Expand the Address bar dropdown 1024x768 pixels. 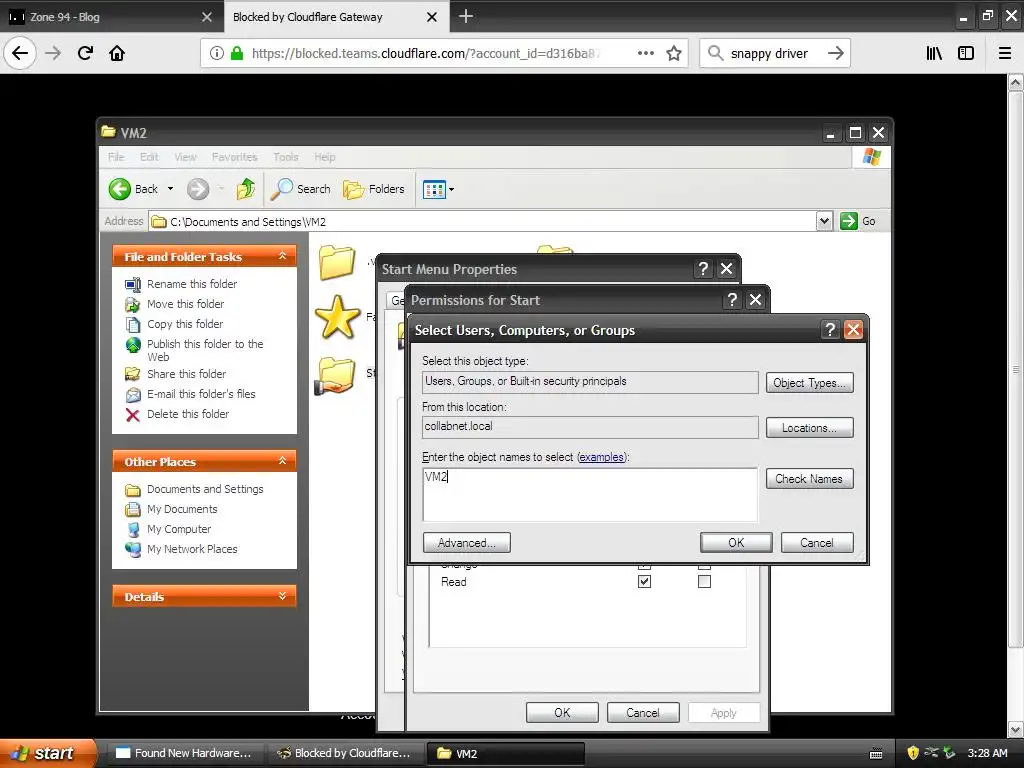pos(824,221)
